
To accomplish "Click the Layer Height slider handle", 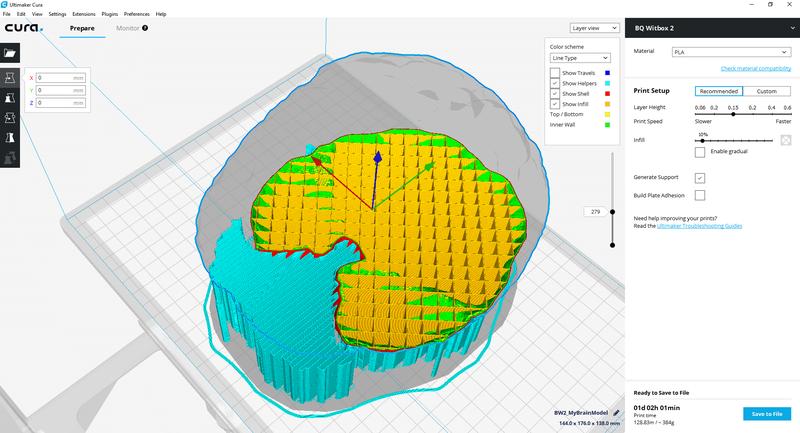I will pos(733,114).
